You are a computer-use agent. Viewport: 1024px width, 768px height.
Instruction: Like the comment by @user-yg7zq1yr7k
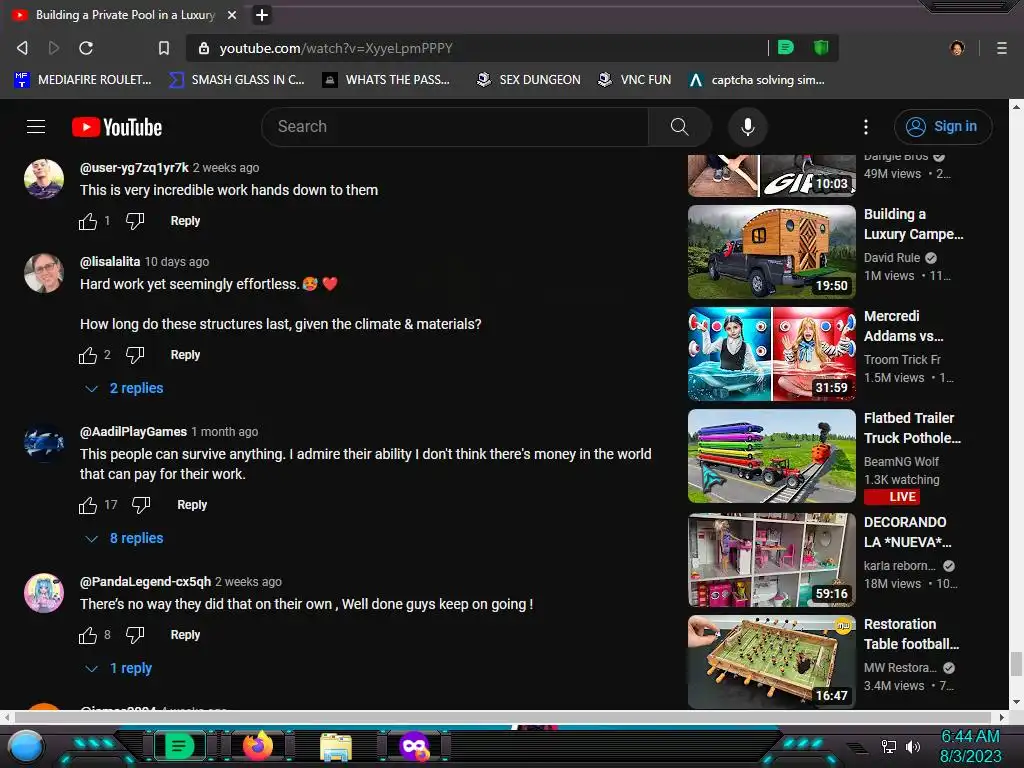click(x=88, y=221)
